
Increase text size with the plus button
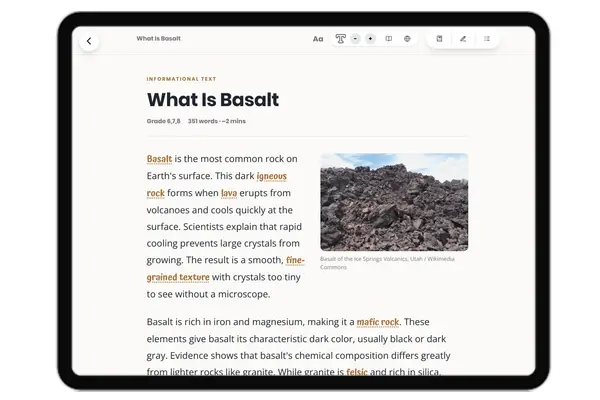(x=370, y=39)
